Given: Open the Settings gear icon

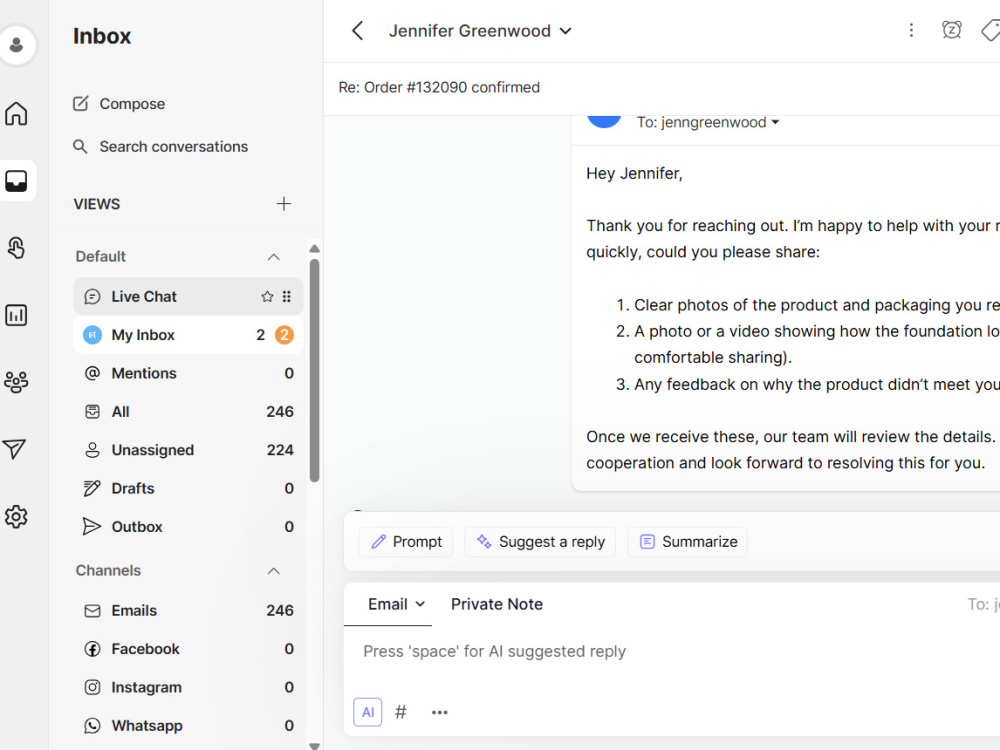Looking at the screenshot, I should pyautogui.click(x=16, y=517).
